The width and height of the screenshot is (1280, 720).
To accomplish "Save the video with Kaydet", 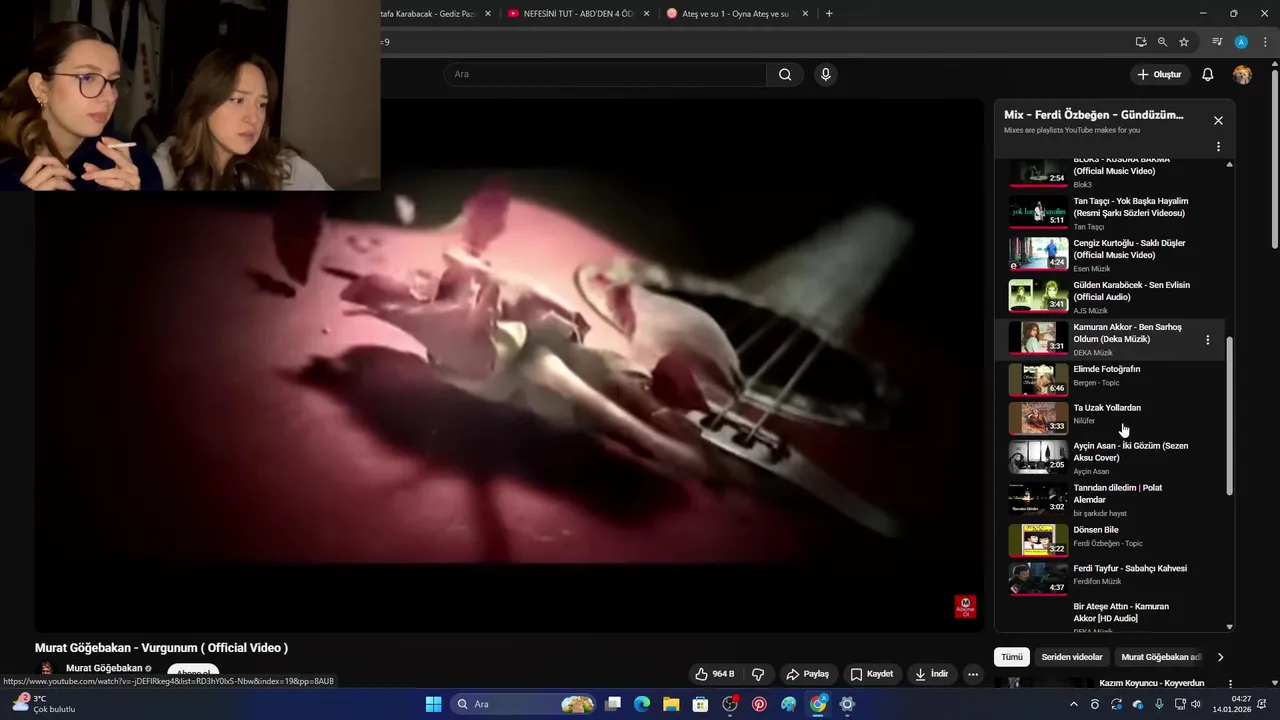I will point(871,674).
